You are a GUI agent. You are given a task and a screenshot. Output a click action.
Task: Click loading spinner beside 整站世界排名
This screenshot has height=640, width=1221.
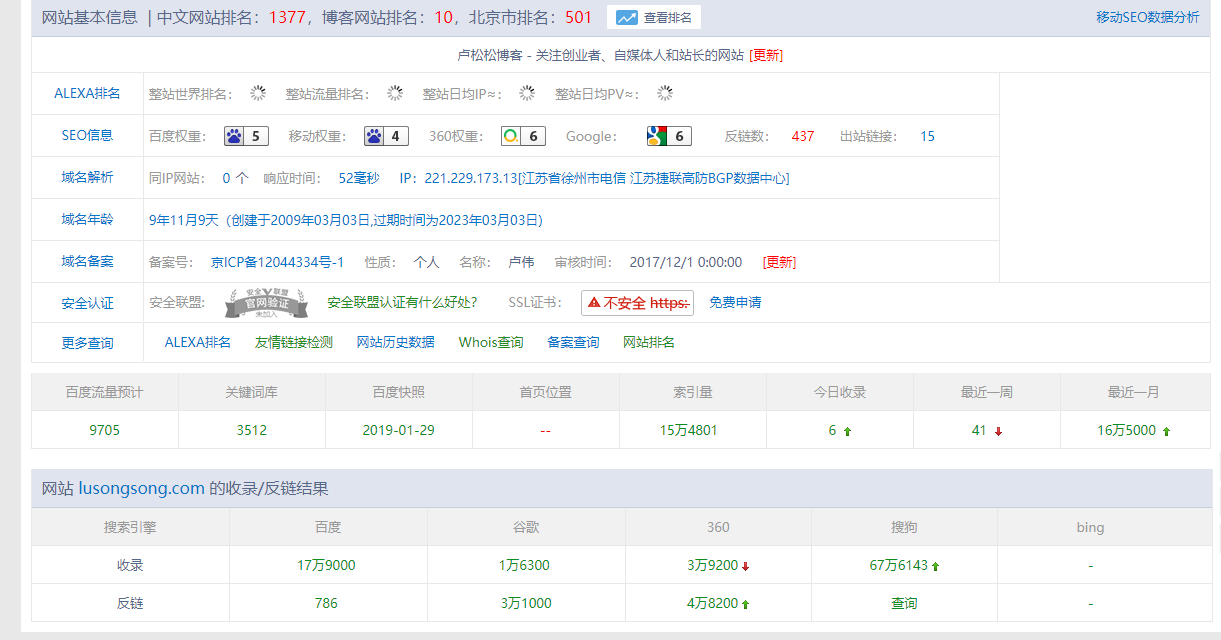point(258,93)
